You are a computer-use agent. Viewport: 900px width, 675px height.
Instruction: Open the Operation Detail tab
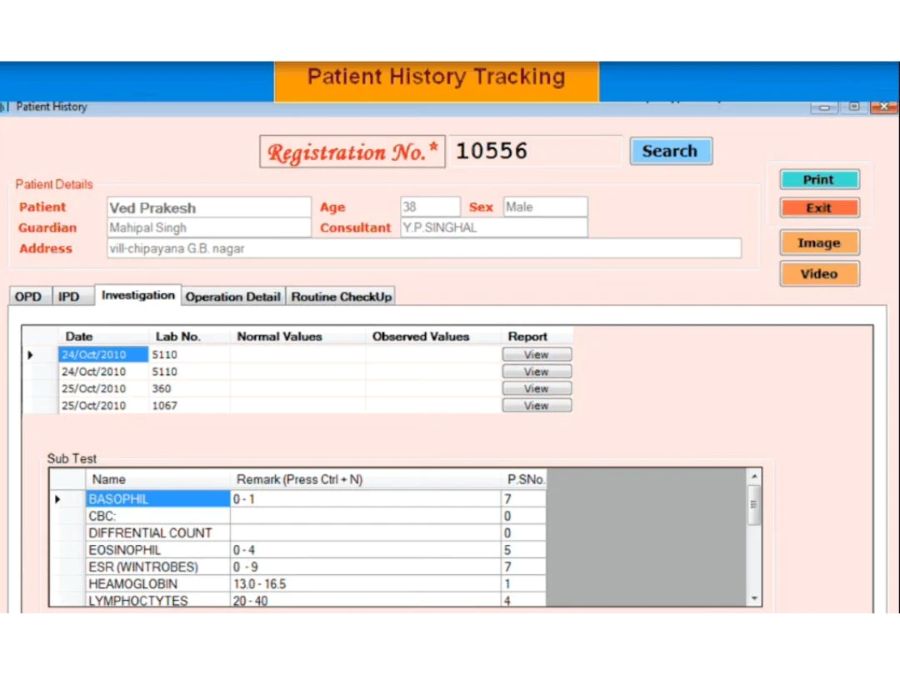(233, 297)
